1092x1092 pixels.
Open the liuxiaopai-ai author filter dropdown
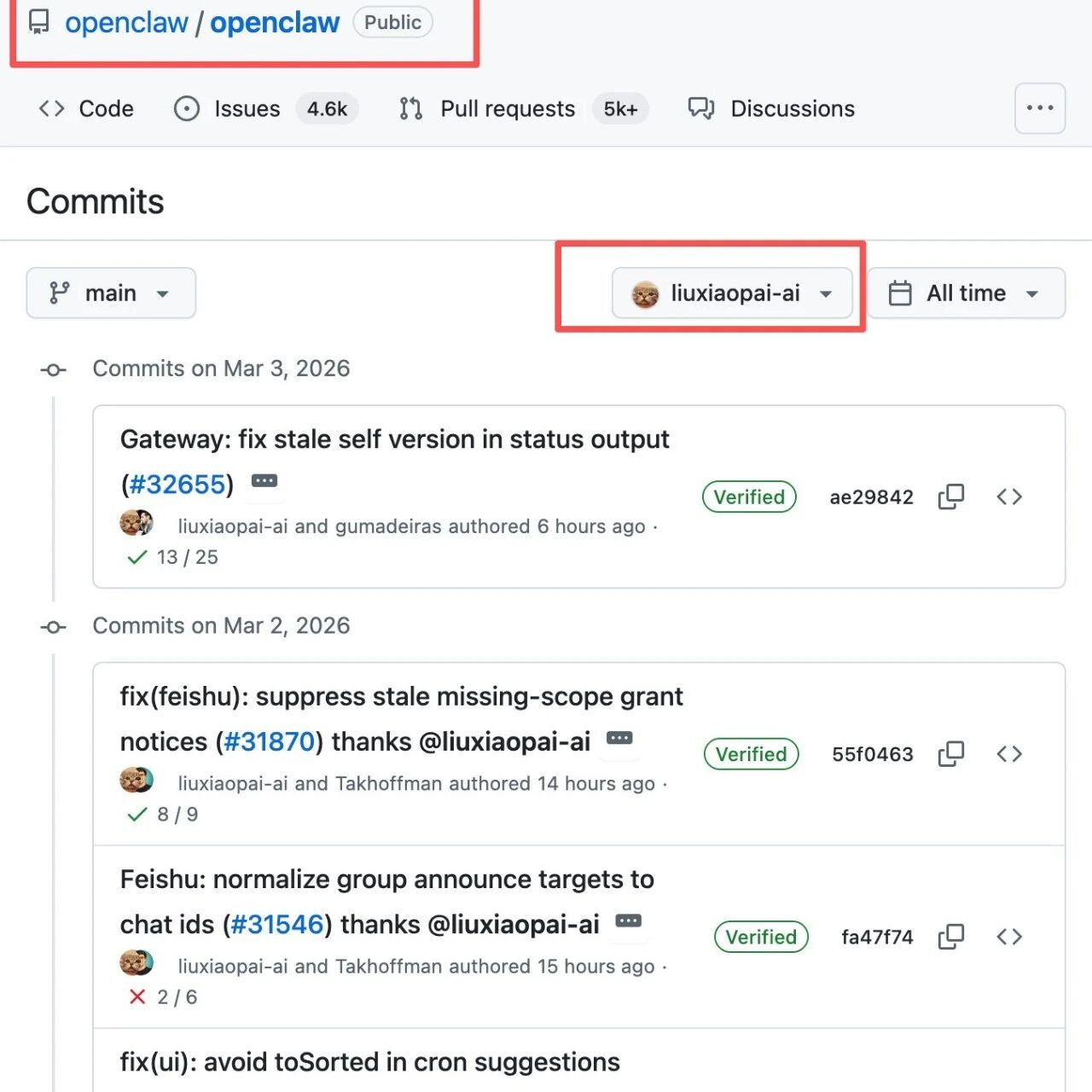coord(732,293)
